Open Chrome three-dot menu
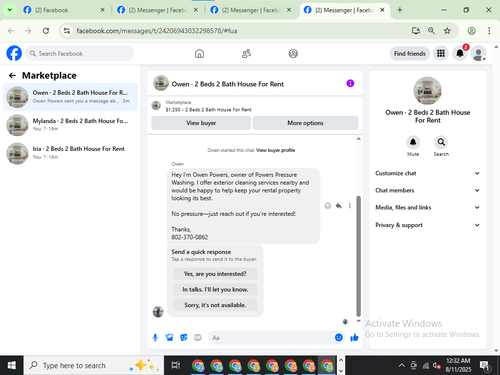The image size is (500, 375). (489, 31)
